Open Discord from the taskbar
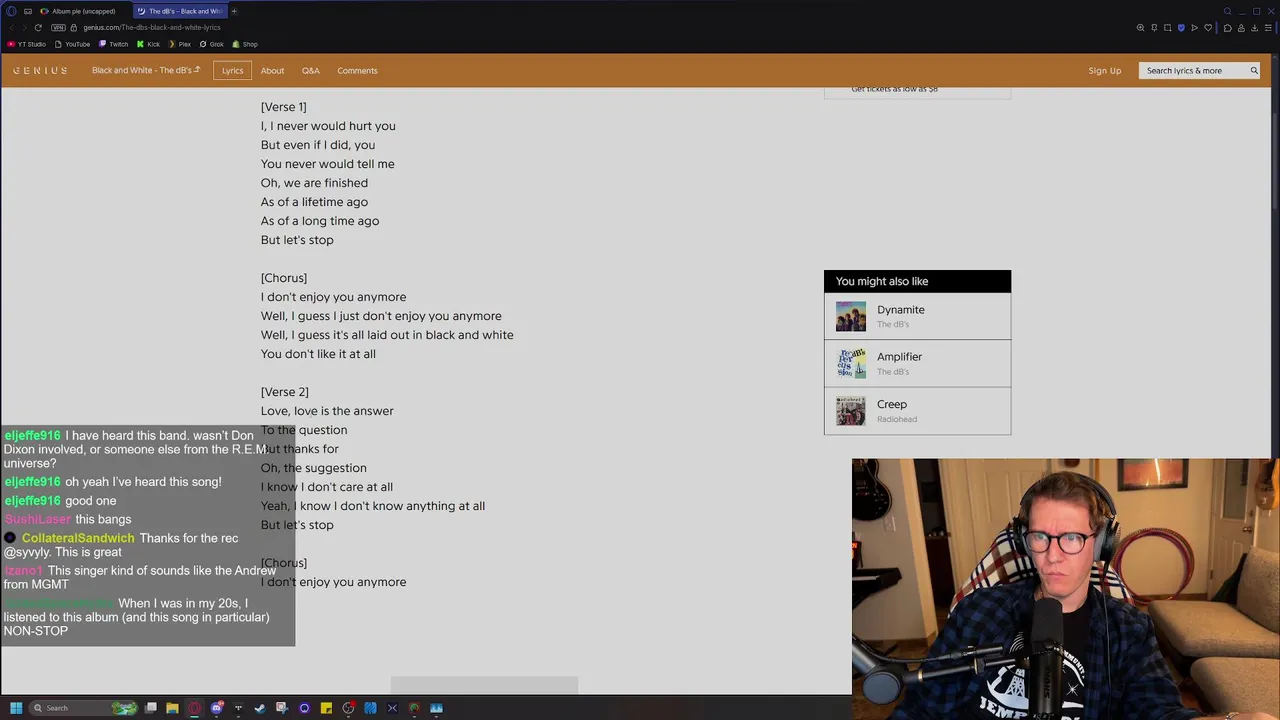This screenshot has height=720, width=1280. (217, 708)
